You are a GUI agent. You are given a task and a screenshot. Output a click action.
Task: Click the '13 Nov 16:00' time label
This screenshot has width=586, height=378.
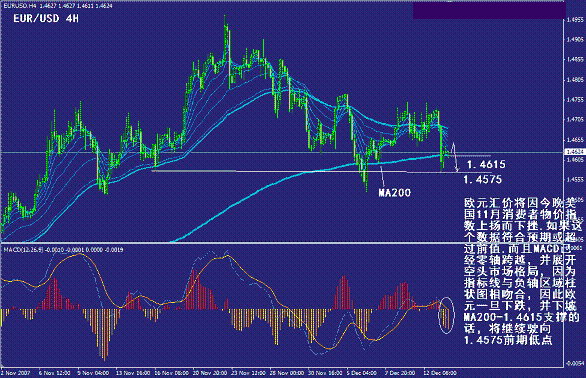(133, 373)
